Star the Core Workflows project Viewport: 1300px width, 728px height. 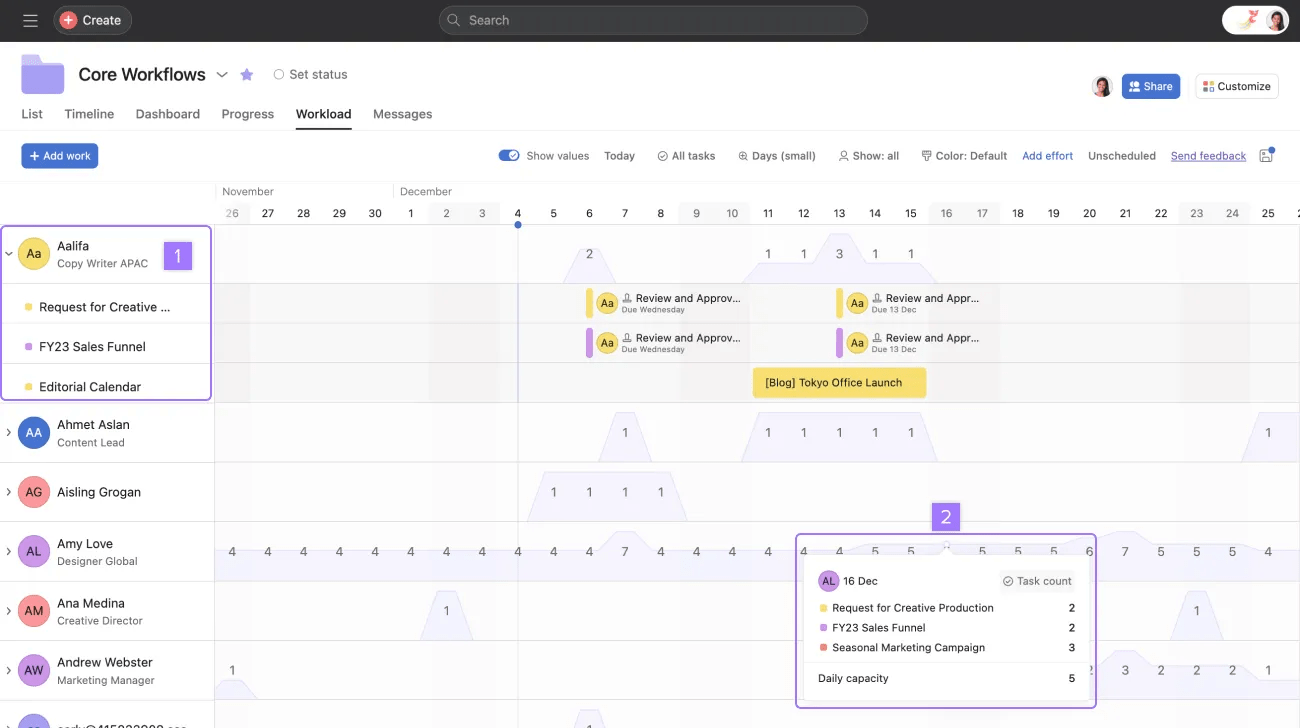click(x=246, y=74)
